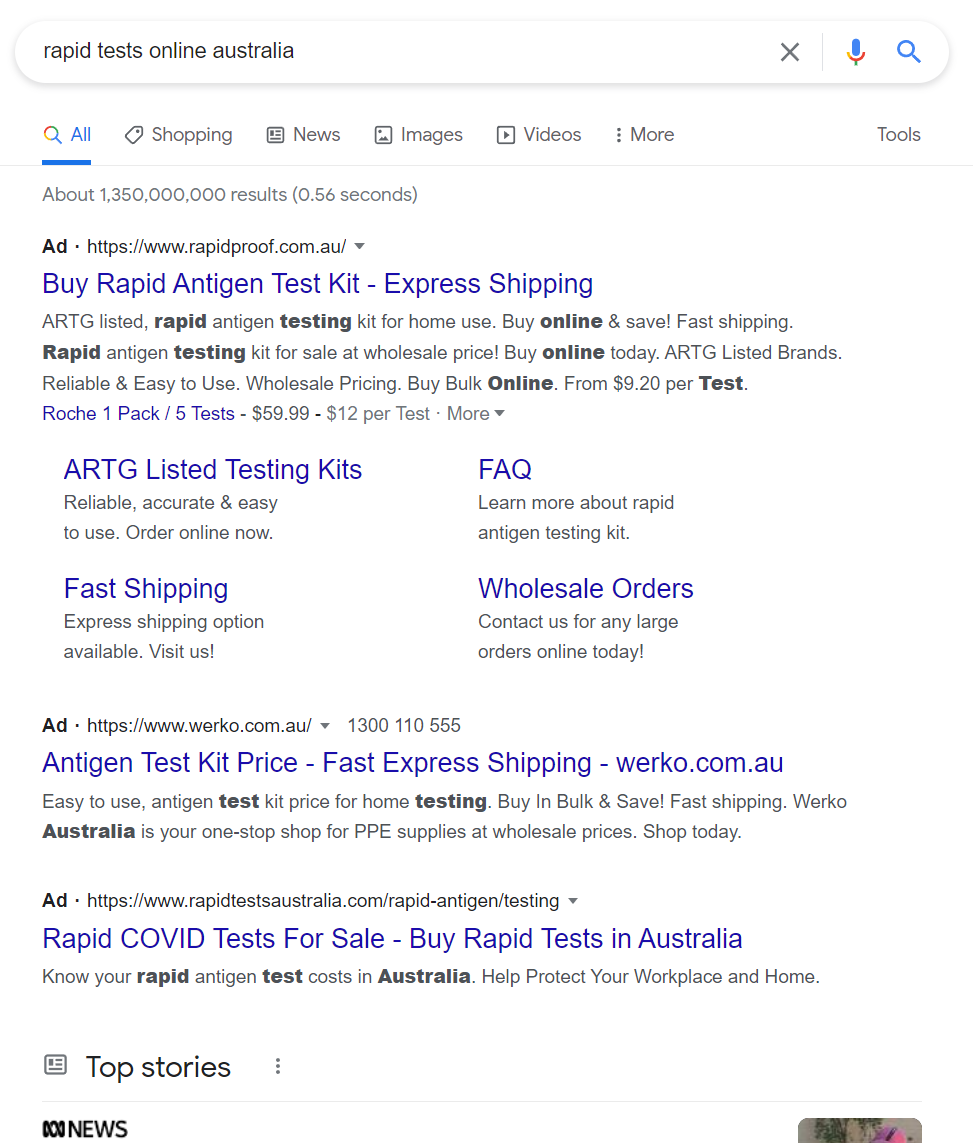Expand the dropdown arrow beside rapidproof.com.au URL
This screenshot has width=973, height=1143.
point(359,247)
